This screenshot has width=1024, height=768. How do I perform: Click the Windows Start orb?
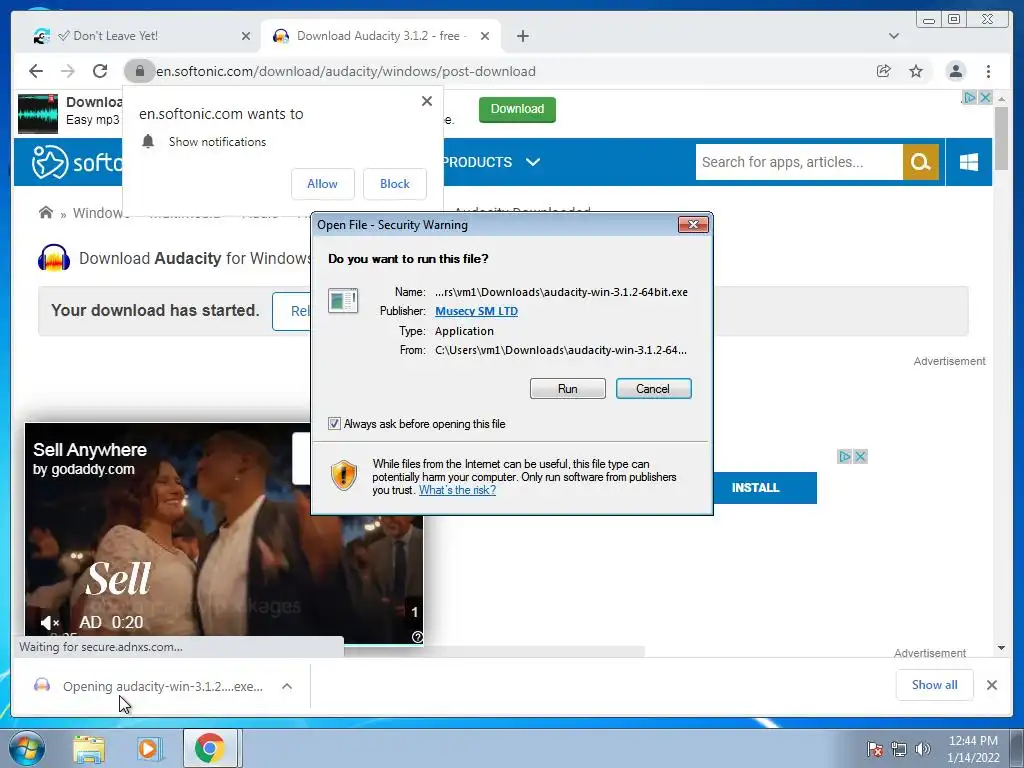(26, 748)
